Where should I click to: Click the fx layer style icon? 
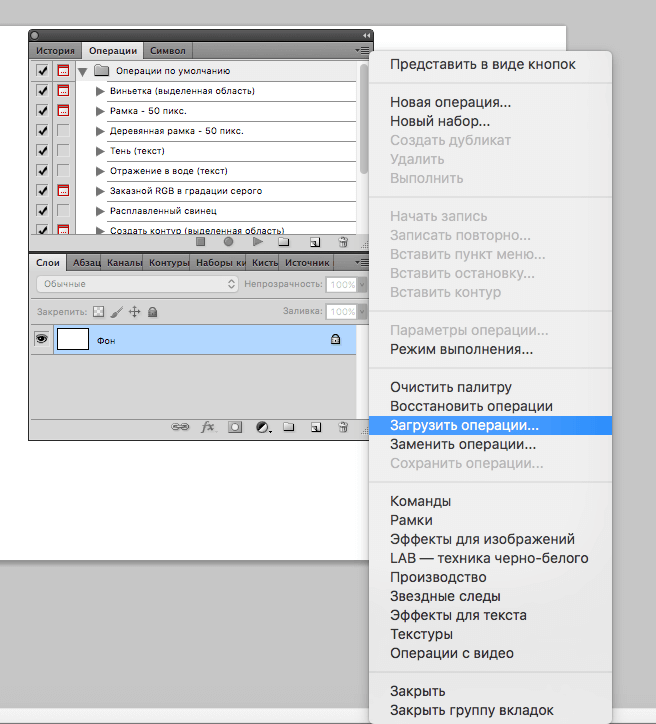point(208,427)
